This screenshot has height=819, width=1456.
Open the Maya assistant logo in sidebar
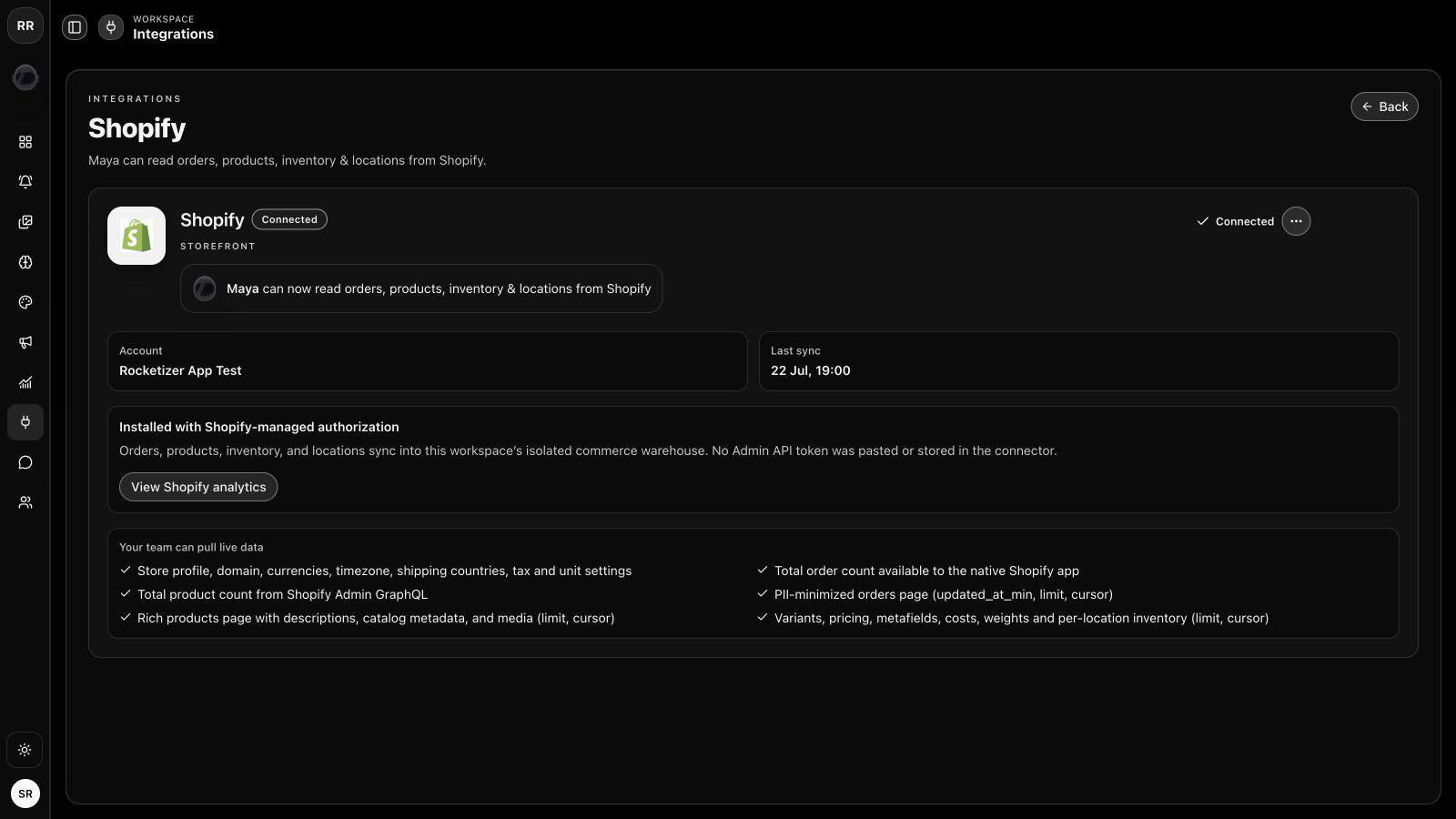[25, 78]
